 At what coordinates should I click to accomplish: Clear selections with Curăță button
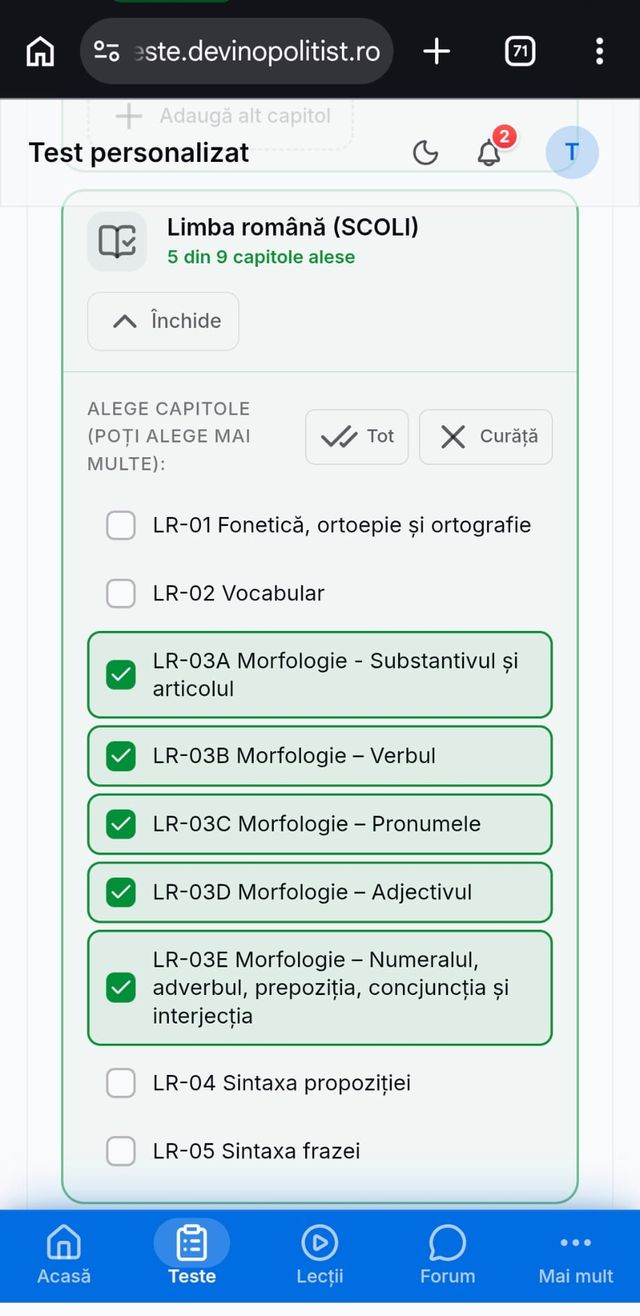[x=486, y=437]
